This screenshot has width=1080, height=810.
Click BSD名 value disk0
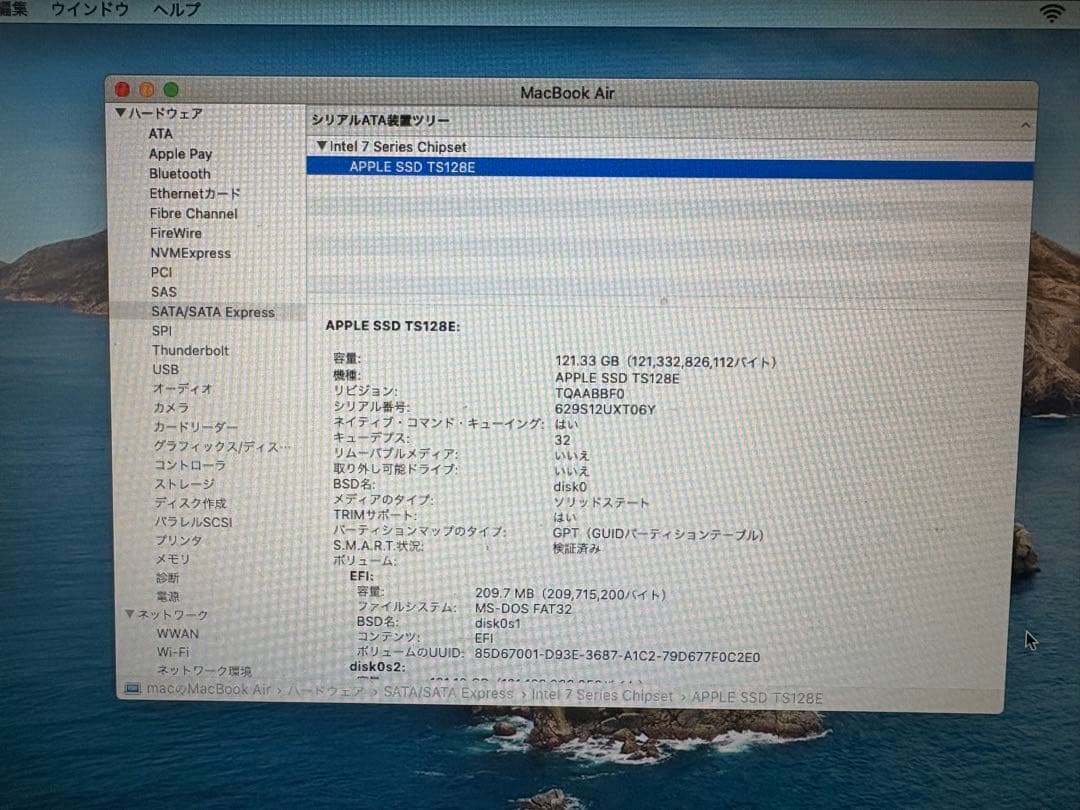pyautogui.click(x=570, y=486)
